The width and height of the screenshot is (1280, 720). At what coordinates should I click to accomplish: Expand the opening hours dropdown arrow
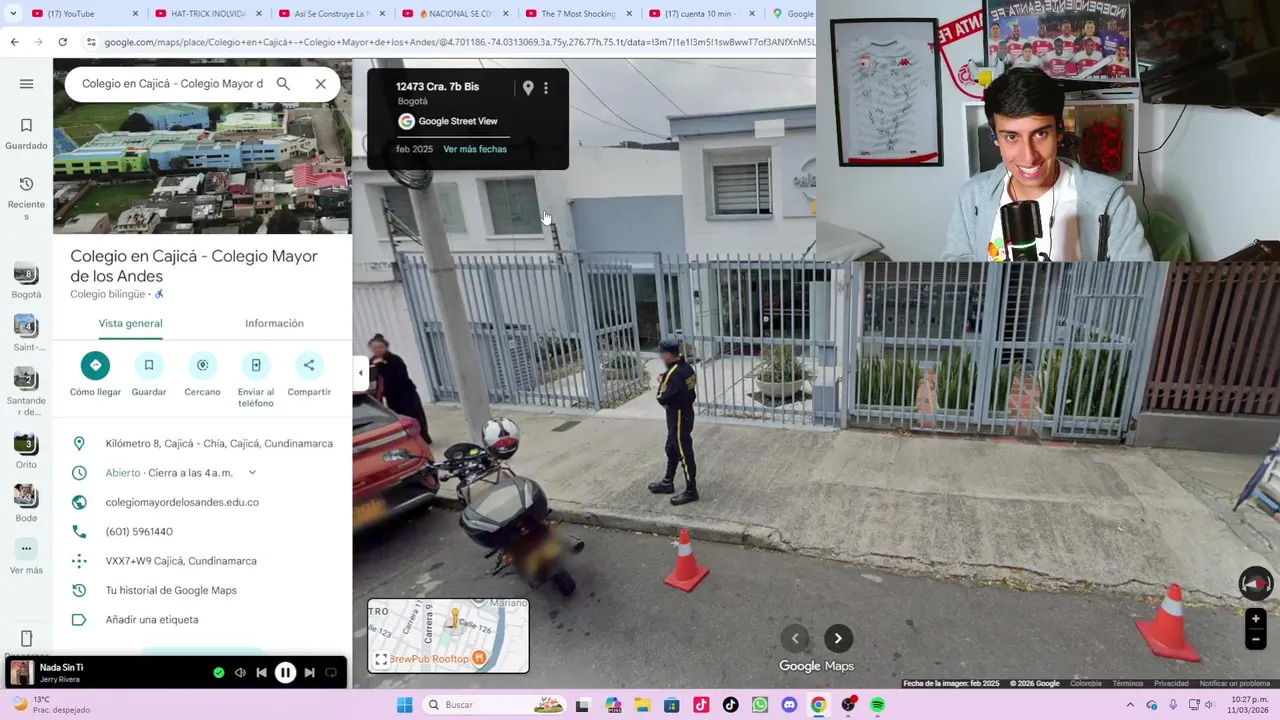click(252, 473)
